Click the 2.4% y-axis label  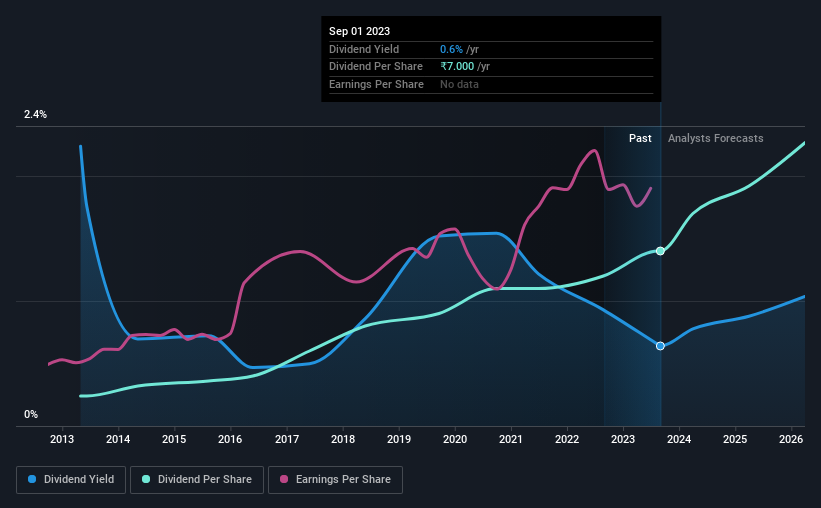(35, 114)
